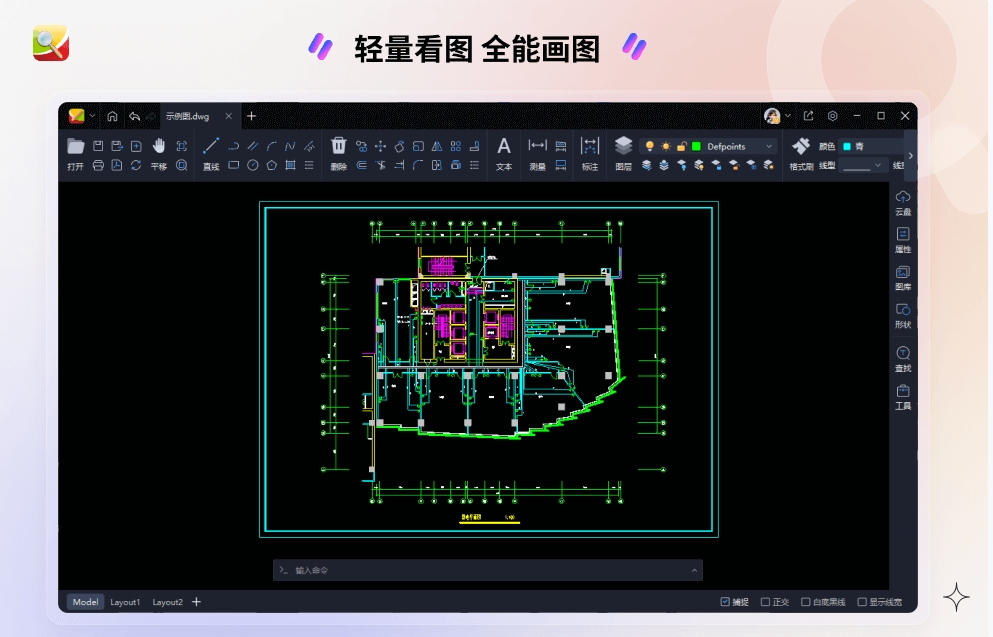Switch to the Layout1 tab

[x=125, y=602]
